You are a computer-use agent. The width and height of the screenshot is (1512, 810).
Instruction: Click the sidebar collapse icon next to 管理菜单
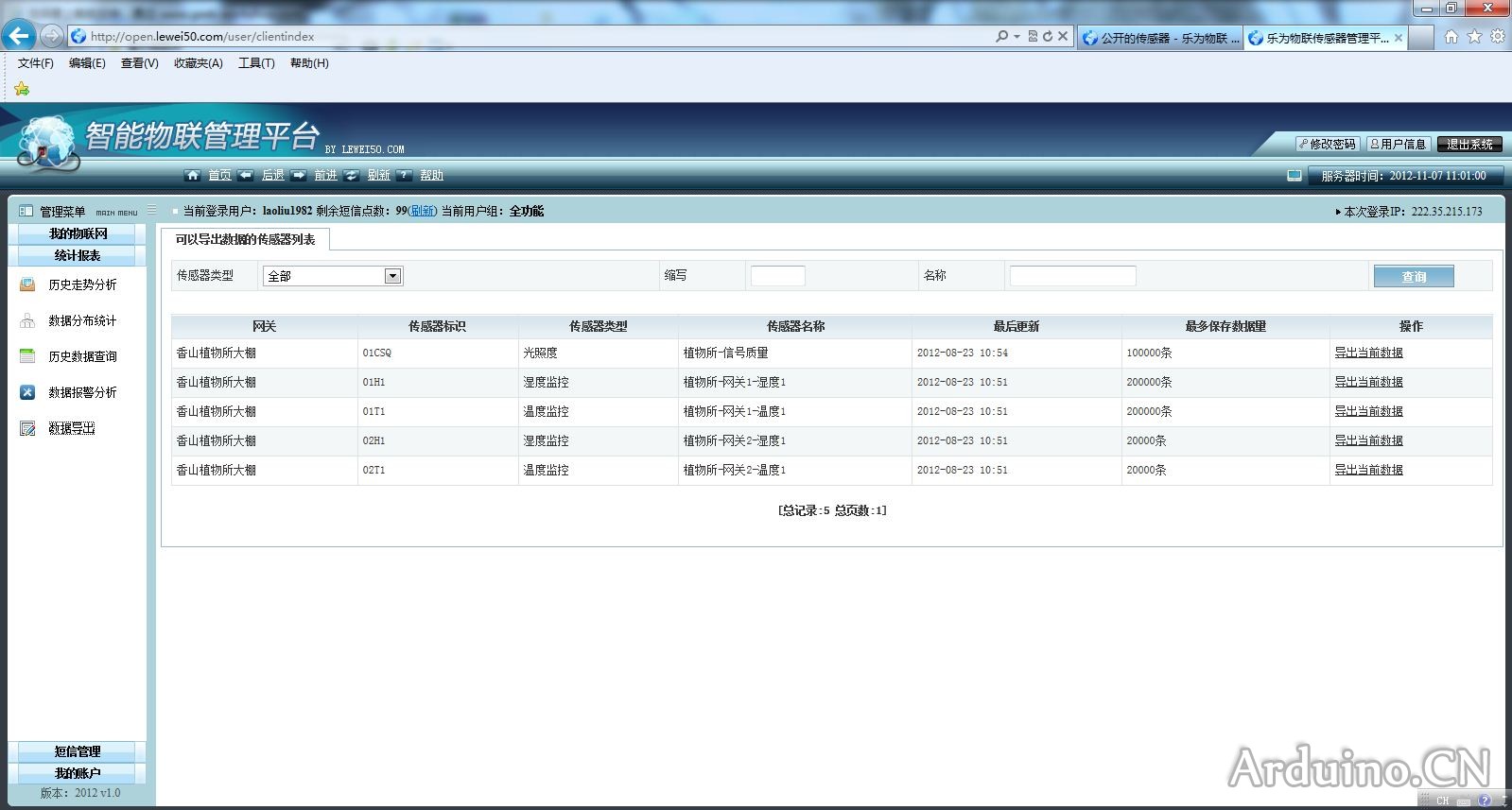coord(151,210)
